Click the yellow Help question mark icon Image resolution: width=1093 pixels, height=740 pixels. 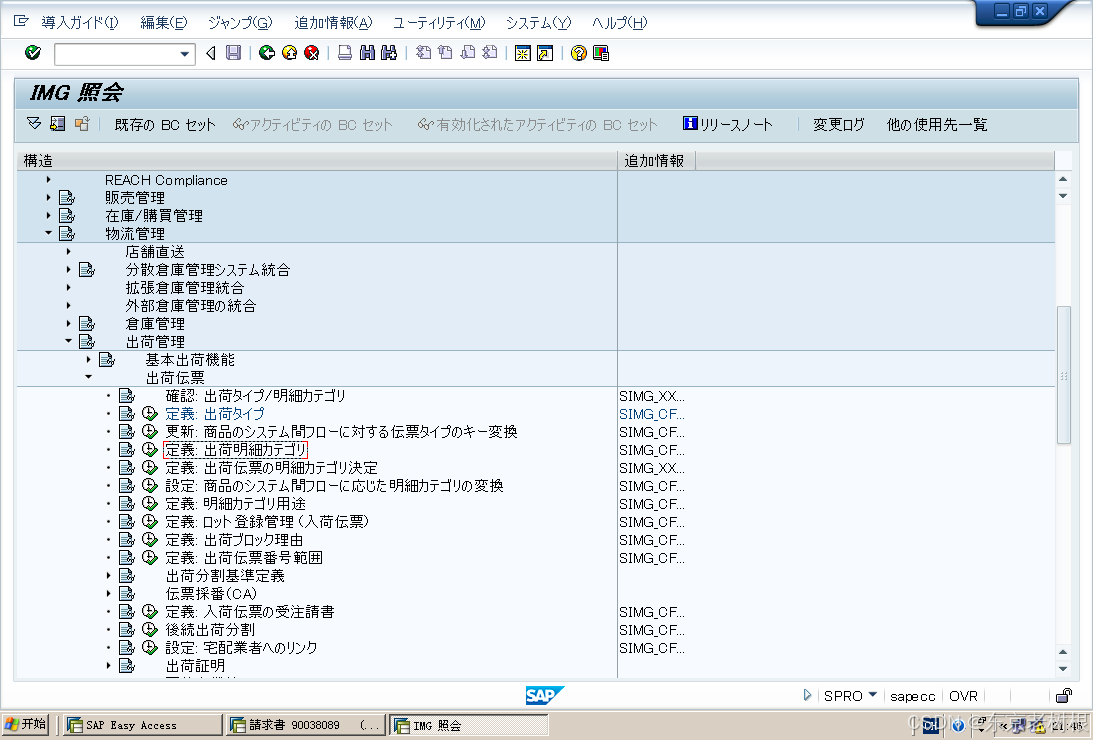tap(579, 53)
